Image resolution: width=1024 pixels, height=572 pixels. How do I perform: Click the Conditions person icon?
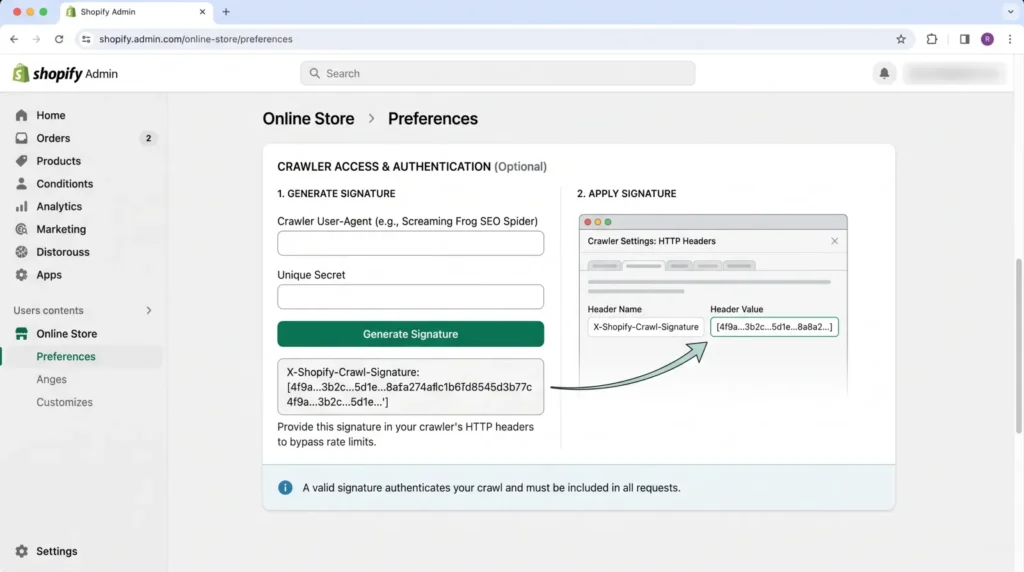[22, 183]
